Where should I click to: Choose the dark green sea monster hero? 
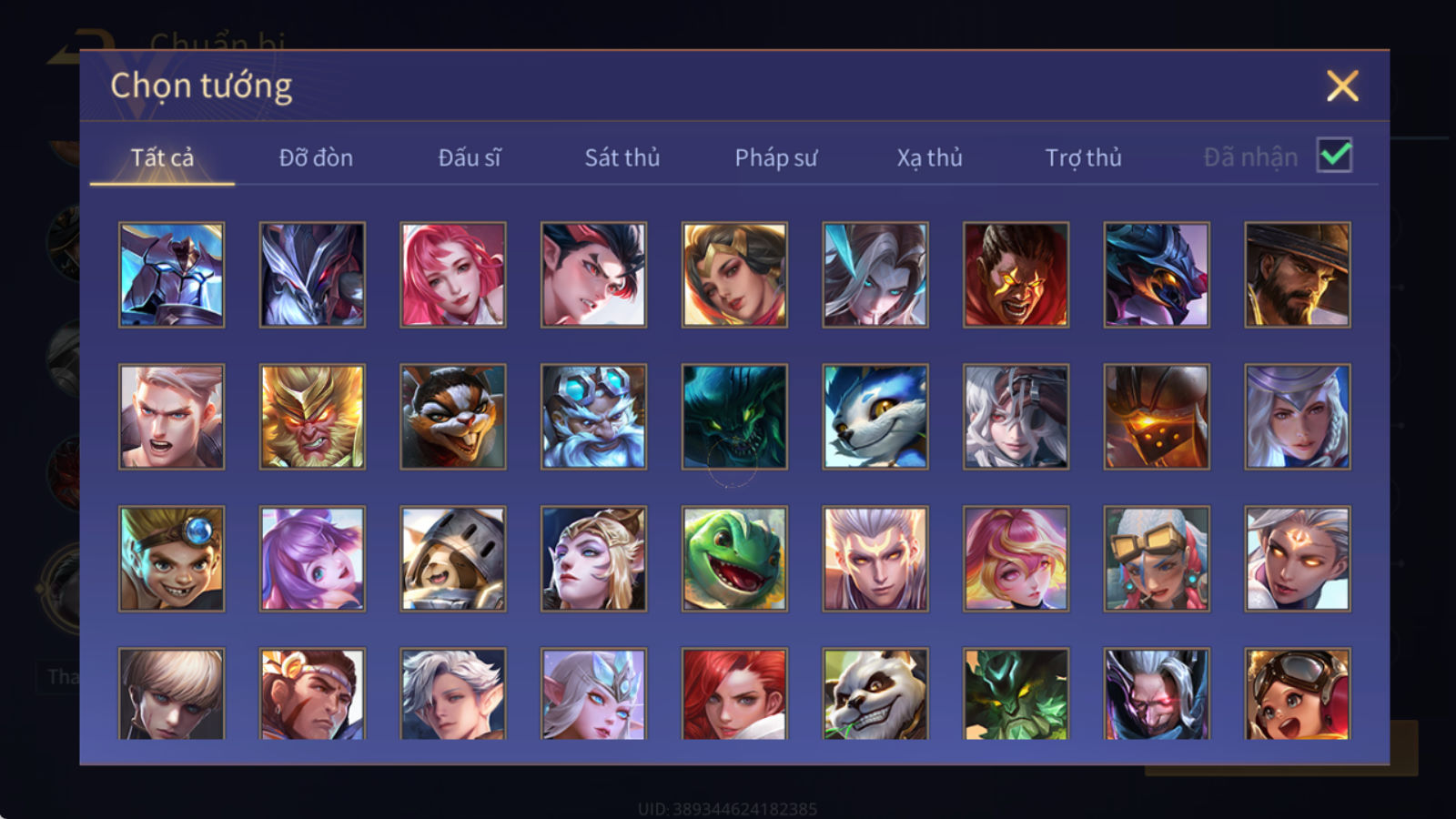(734, 417)
